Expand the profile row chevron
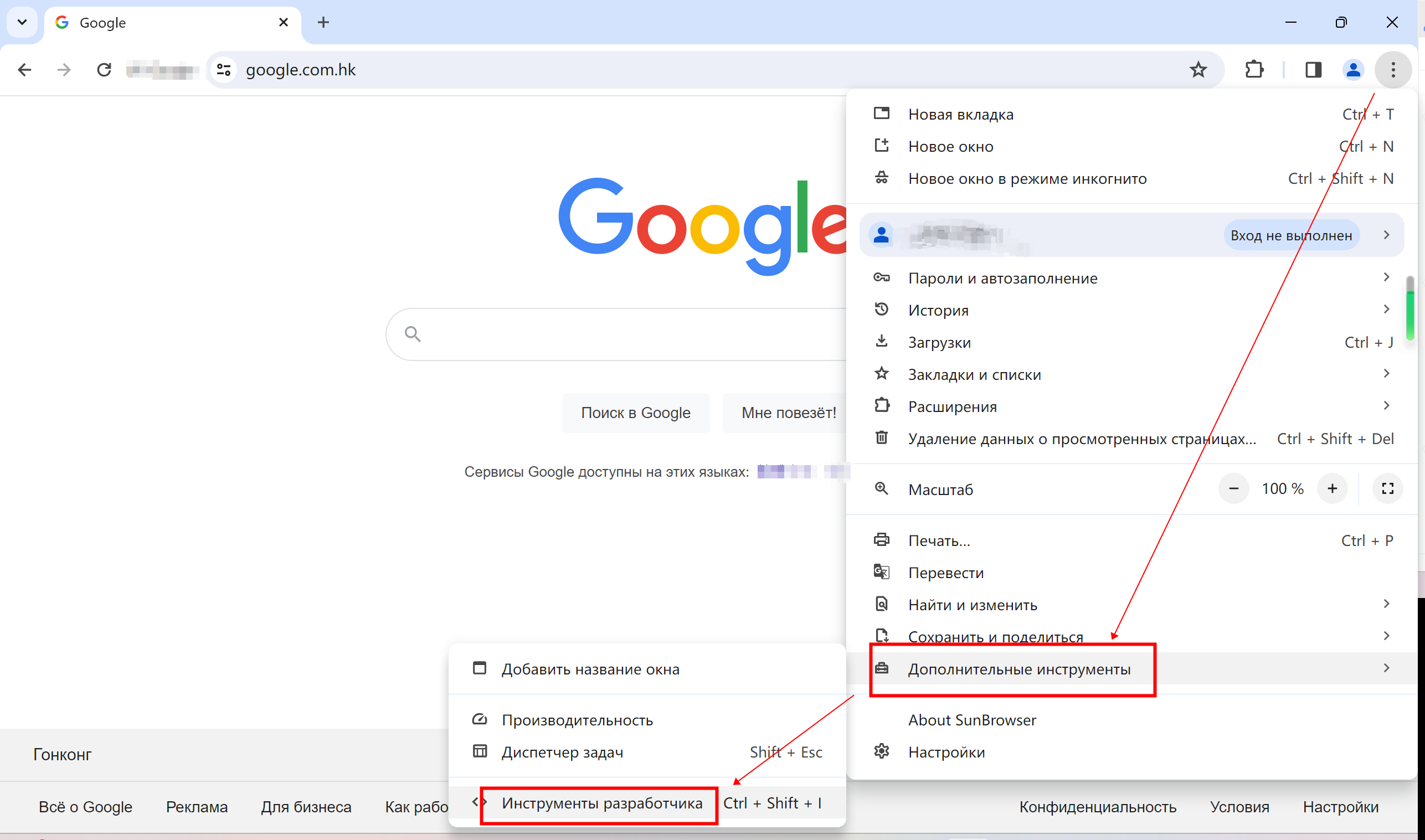 tap(1386, 235)
